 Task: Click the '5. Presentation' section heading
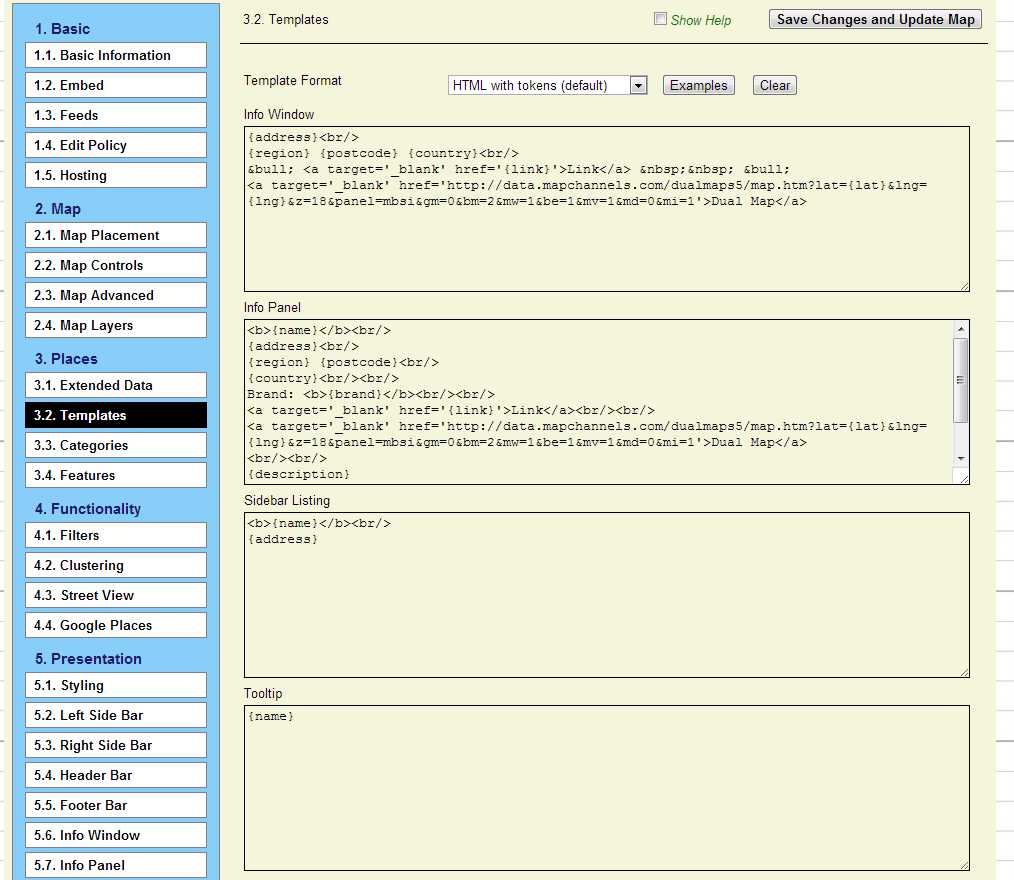point(88,659)
